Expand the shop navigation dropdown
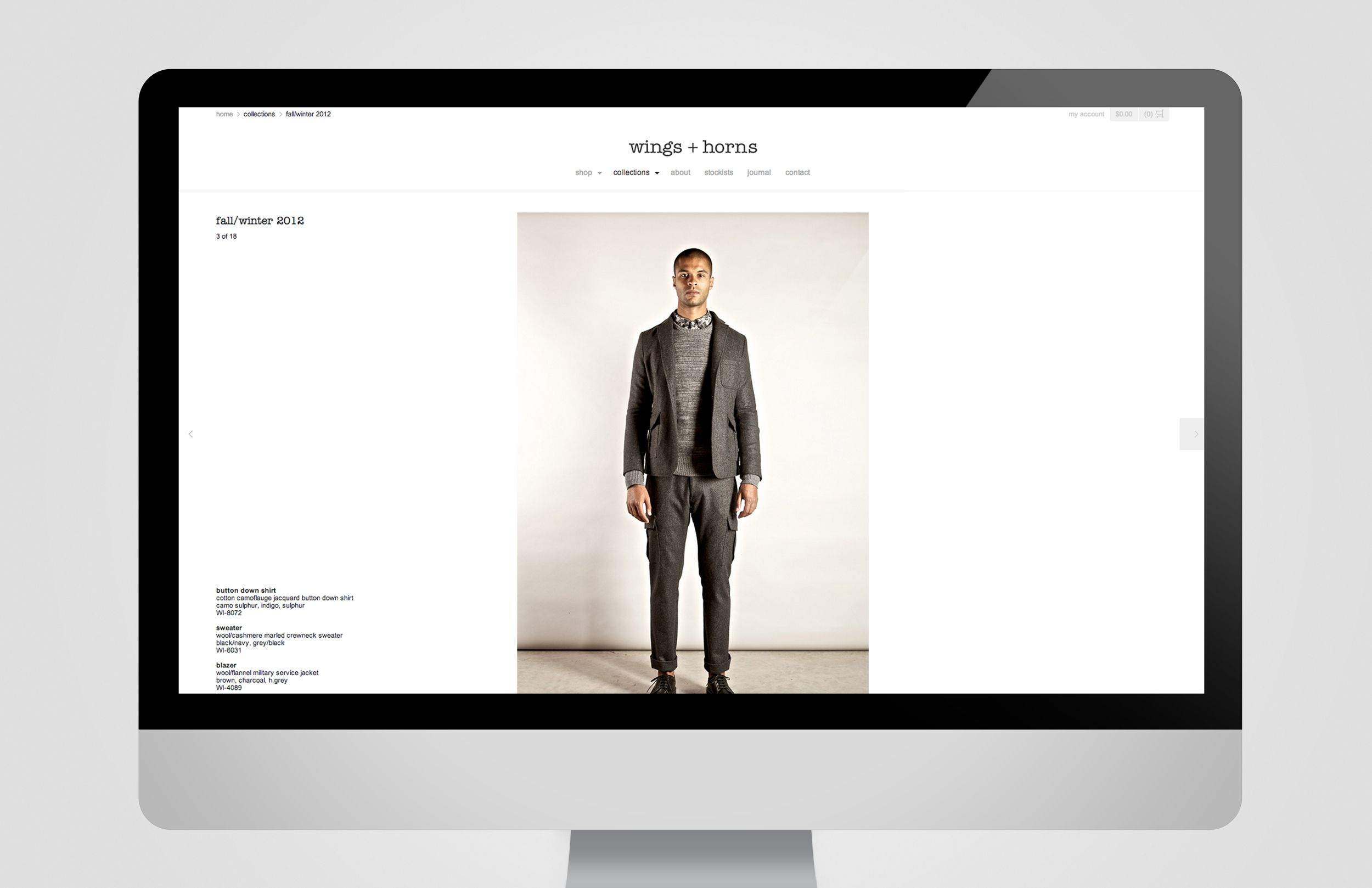1372x888 pixels. click(x=584, y=172)
